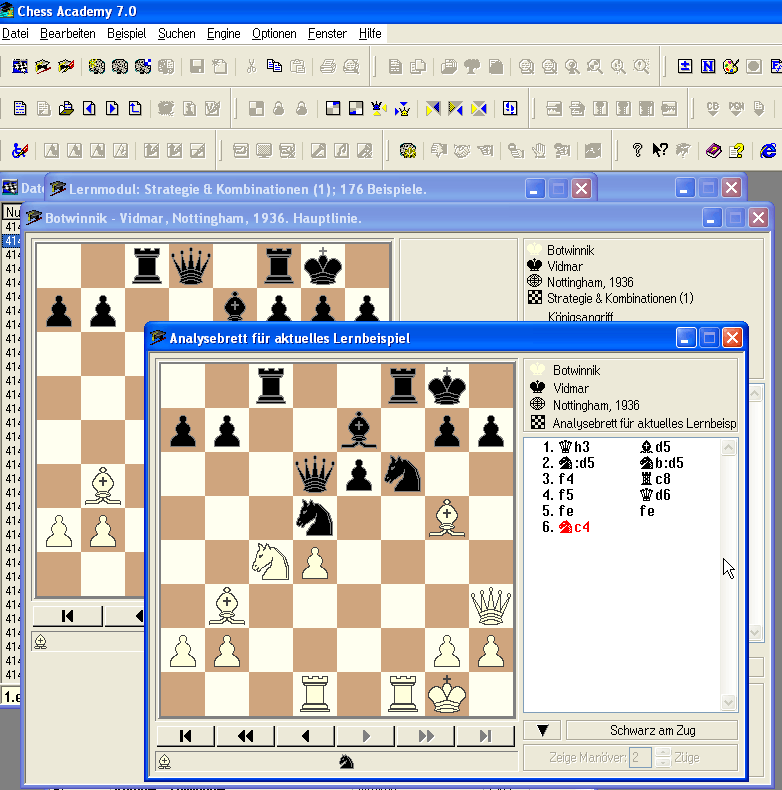The width and height of the screenshot is (782, 790).
Task: Click the board icon with blue top square
Action: coord(333,108)
